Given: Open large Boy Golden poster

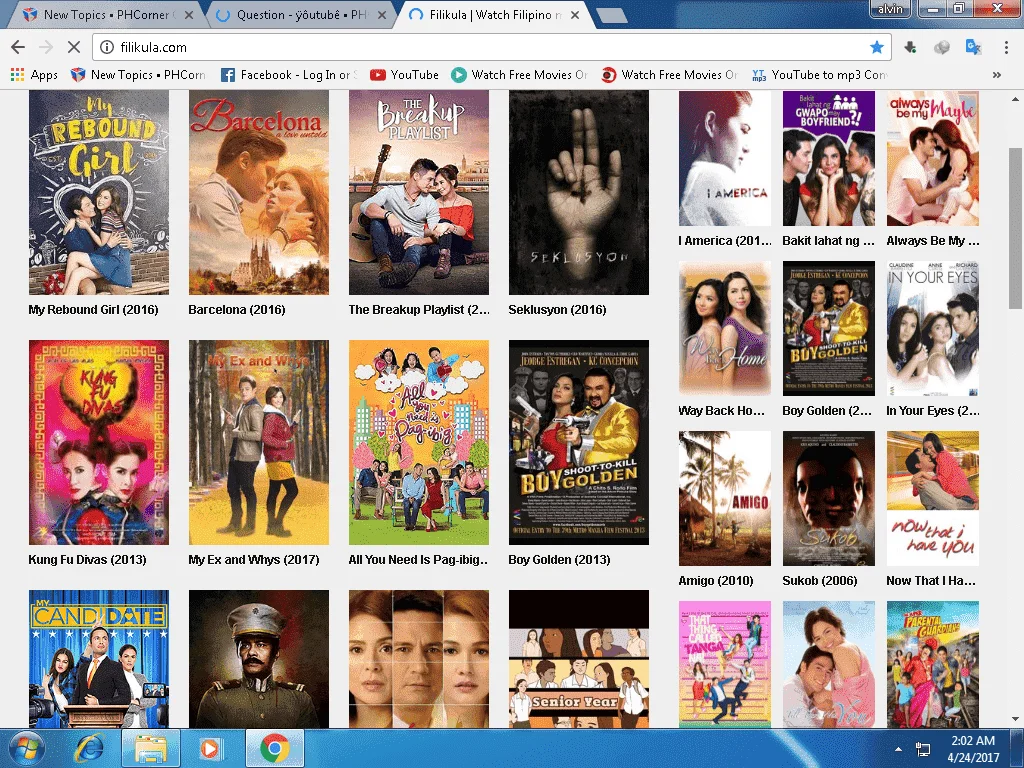Looking at the screenshot, I should [579, 442].
